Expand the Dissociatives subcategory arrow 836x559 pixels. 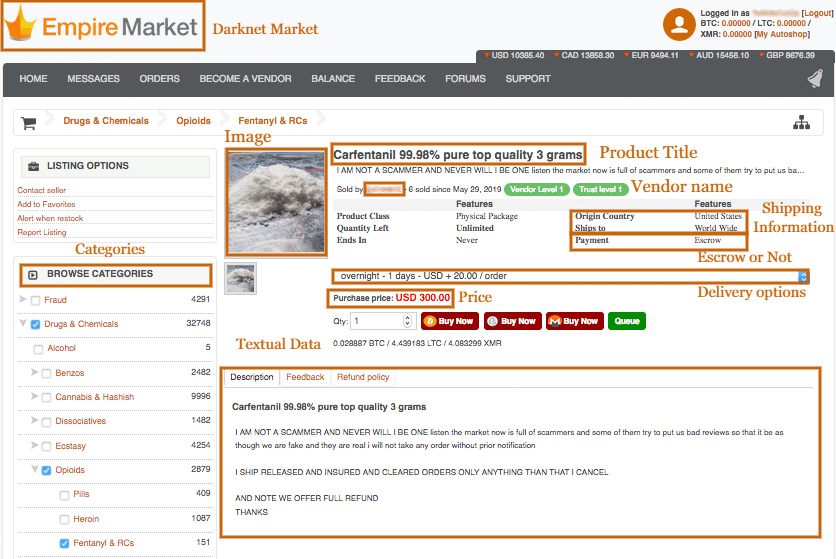35,420
